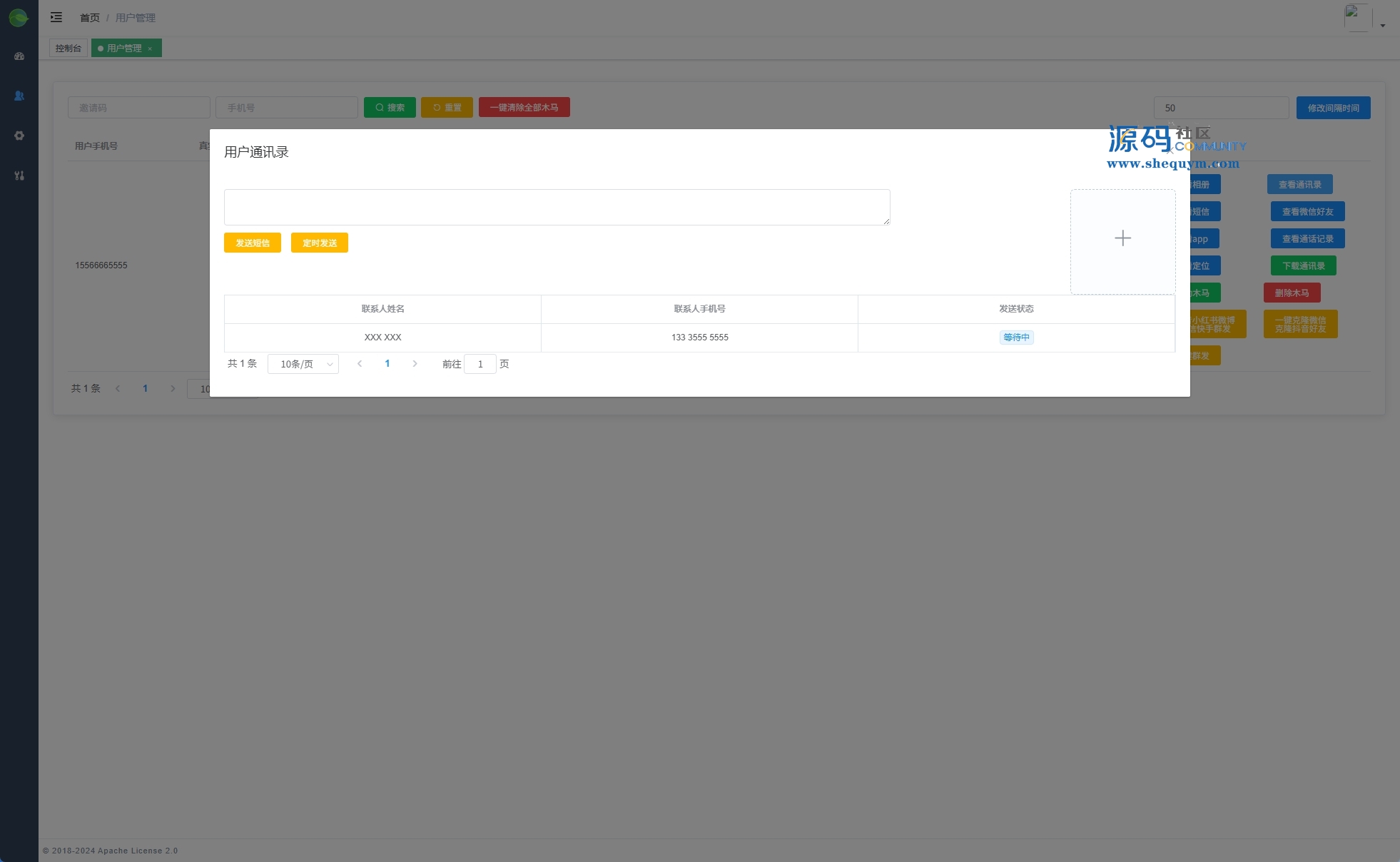
Task: Go to next page arrow in dialog
Action: pyautogui.click(x=415, y=364)
